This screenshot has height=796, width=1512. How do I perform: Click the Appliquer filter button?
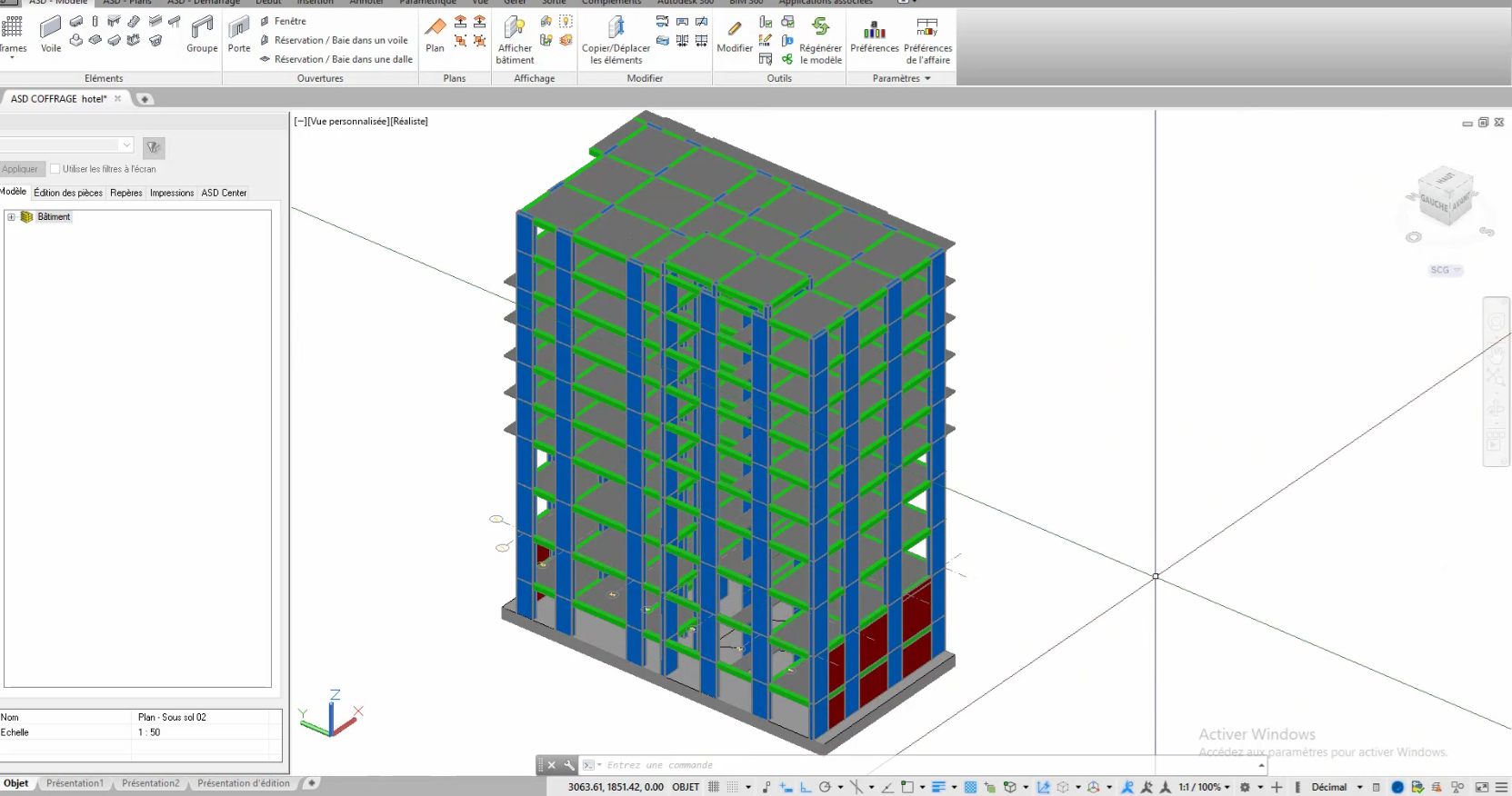20,169
